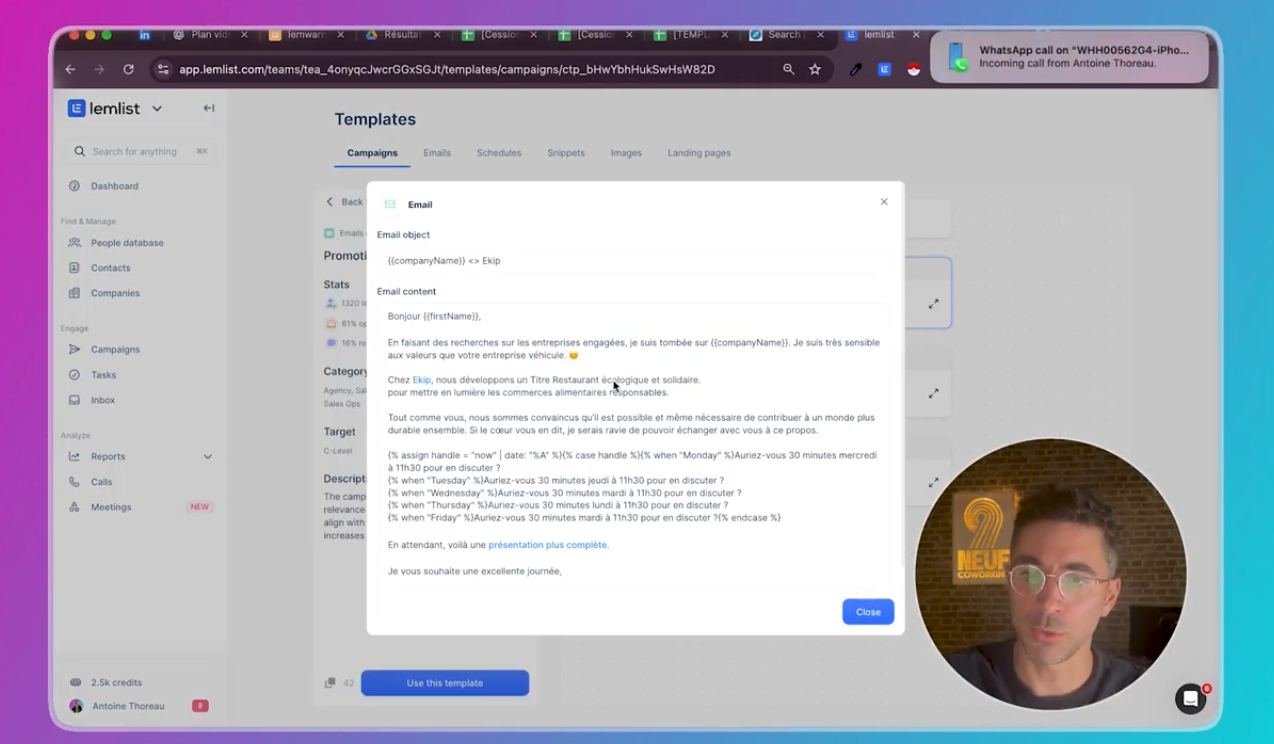Click the credits coin icon
Image resolution: width=1274 pixels, height=744 pixels.
(76, 682)
